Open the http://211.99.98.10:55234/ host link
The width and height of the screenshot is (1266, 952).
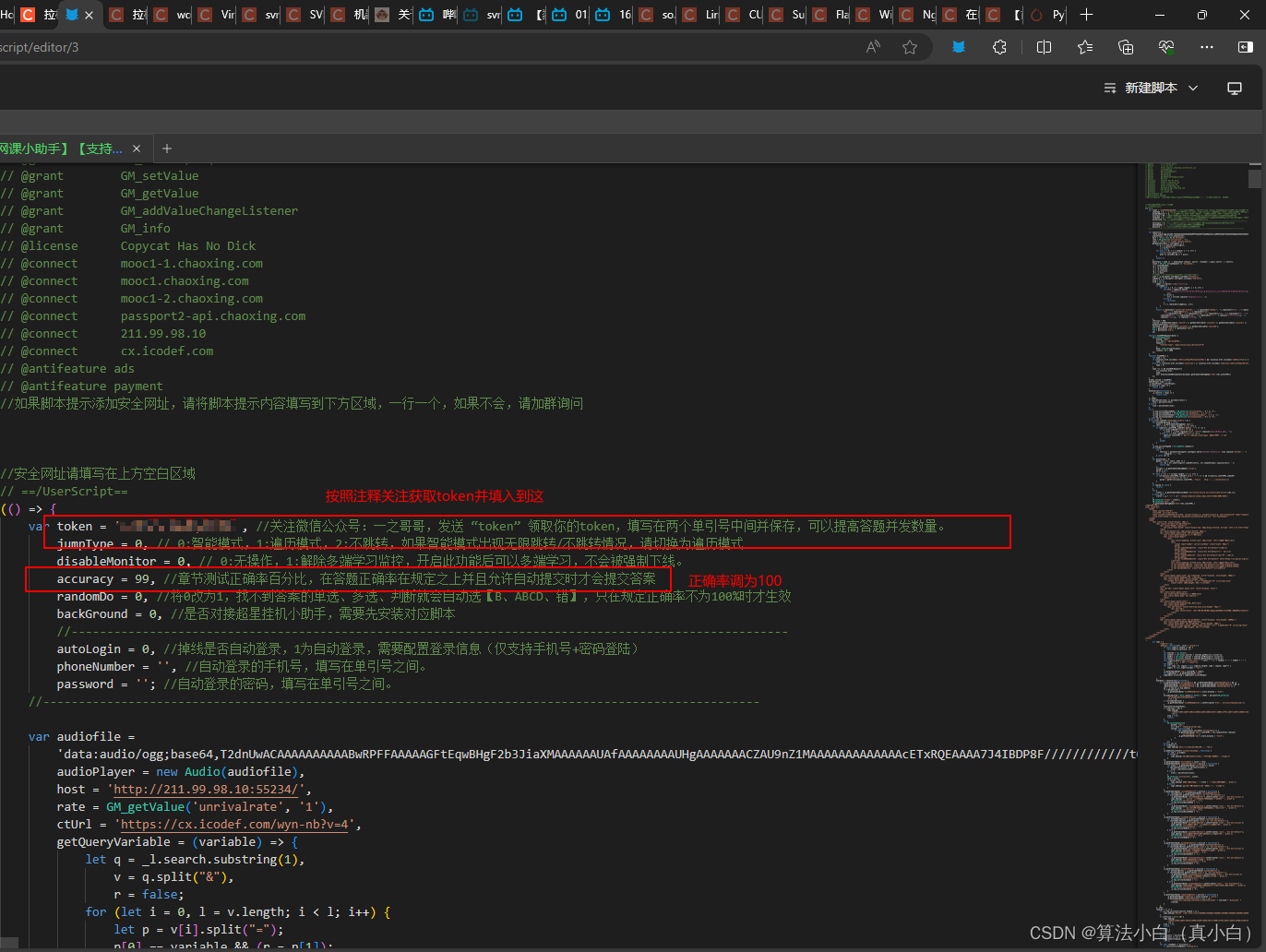tap(206, 789)
